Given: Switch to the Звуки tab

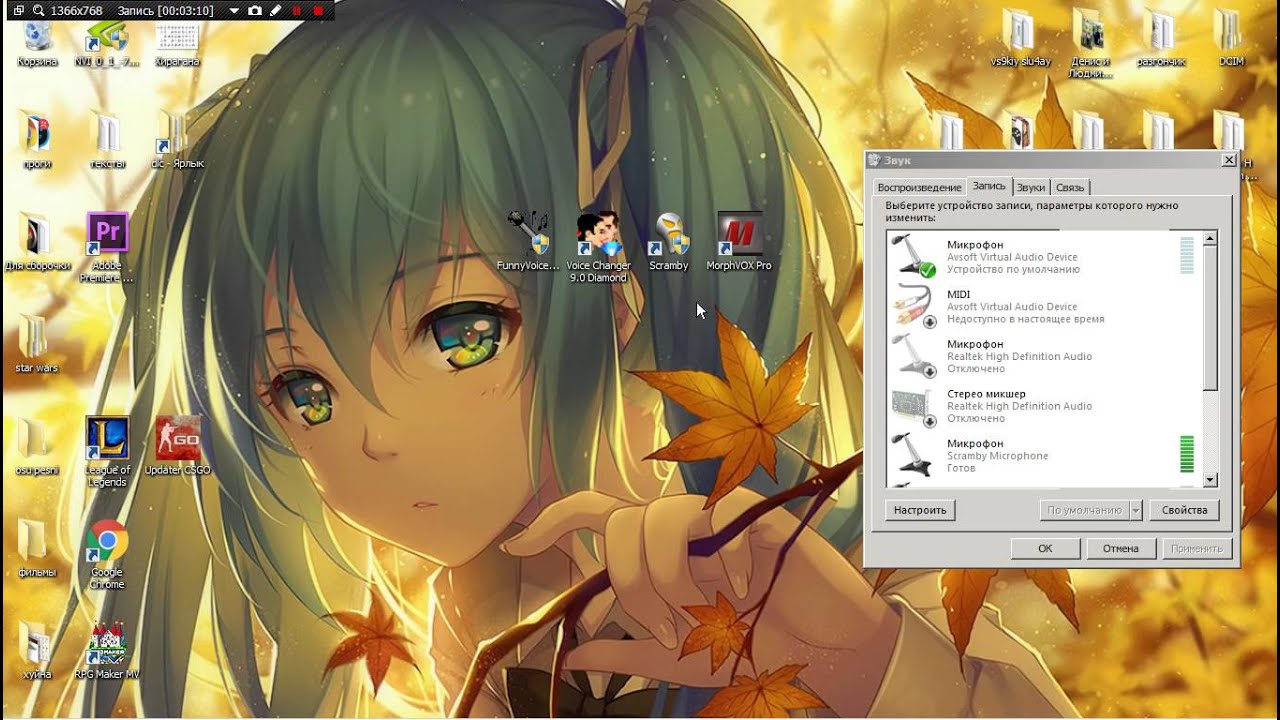Looking at the screenshot, I should point(1031,187).
